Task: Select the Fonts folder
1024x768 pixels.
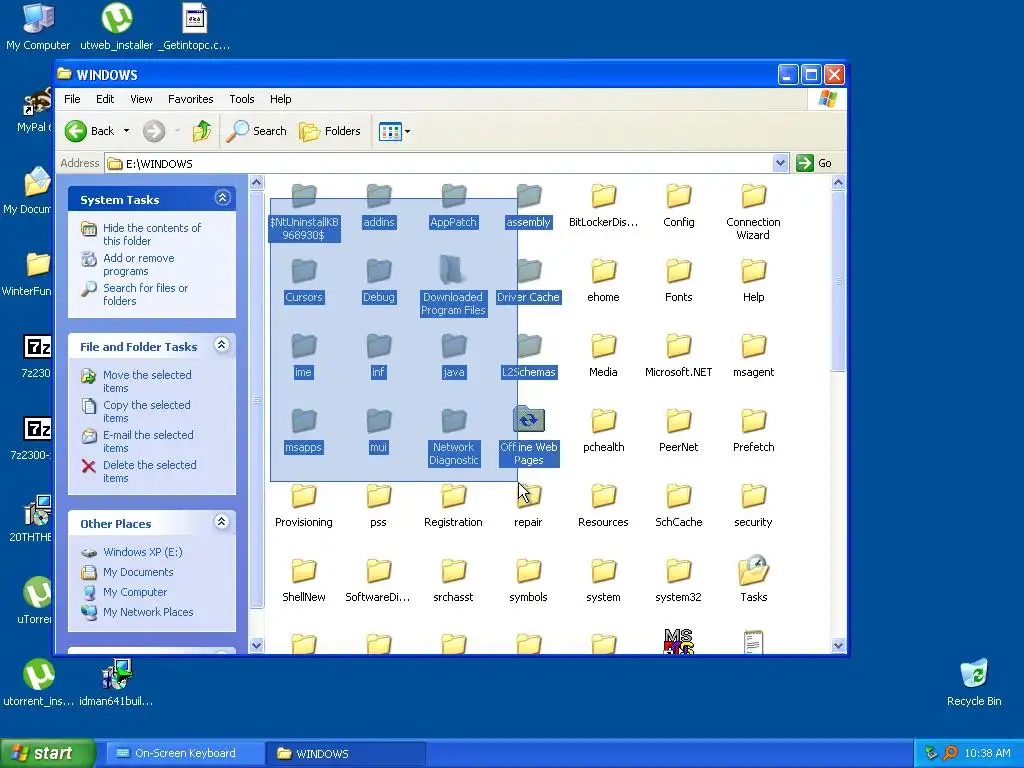Action: (x=679, y=281)
